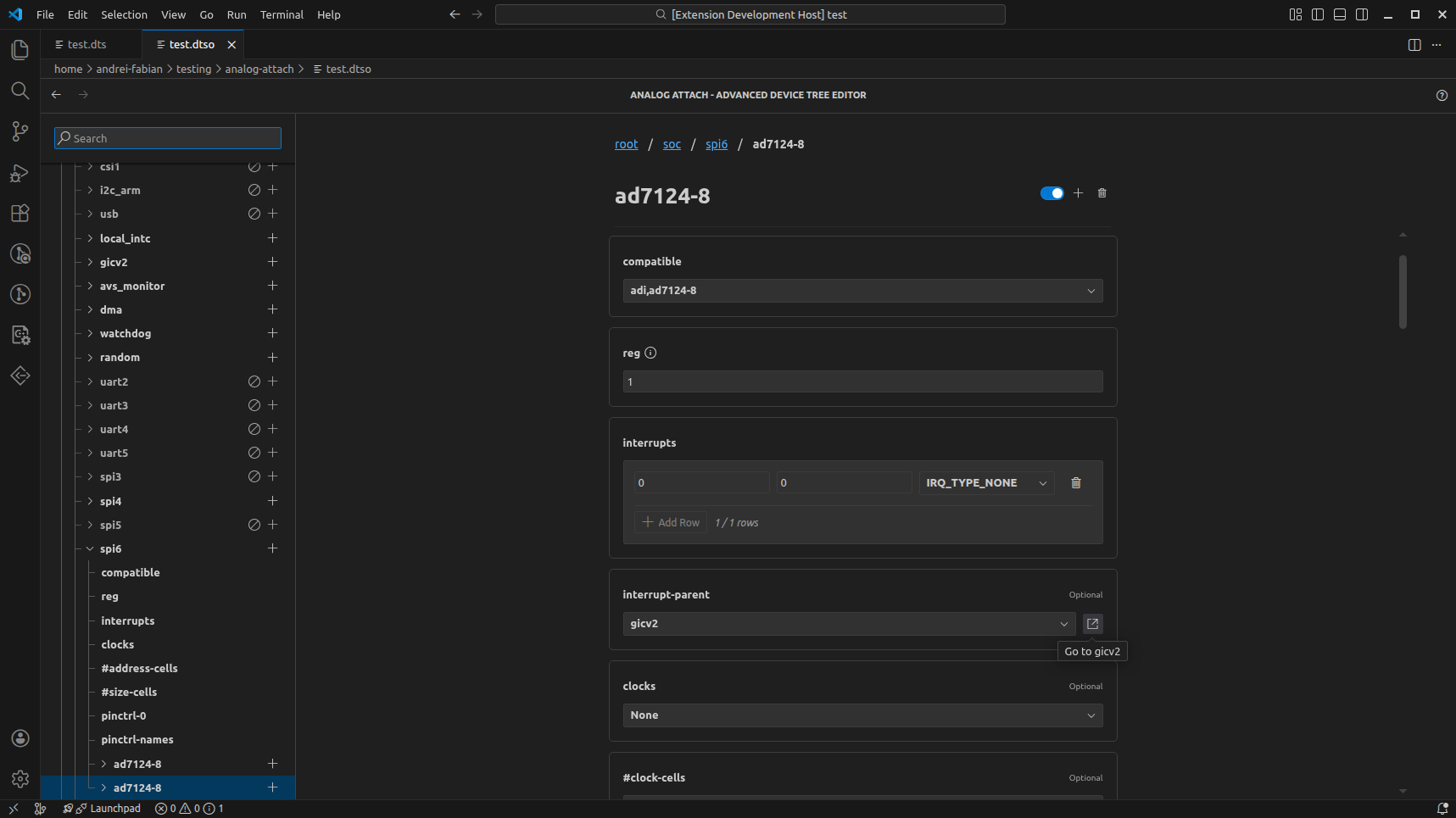The height and width of the screenshot is (818, 1456).
Task: Delete the ad7124-8 node using trash icon
Action: pyautogui.click(x=1102, y=193)
